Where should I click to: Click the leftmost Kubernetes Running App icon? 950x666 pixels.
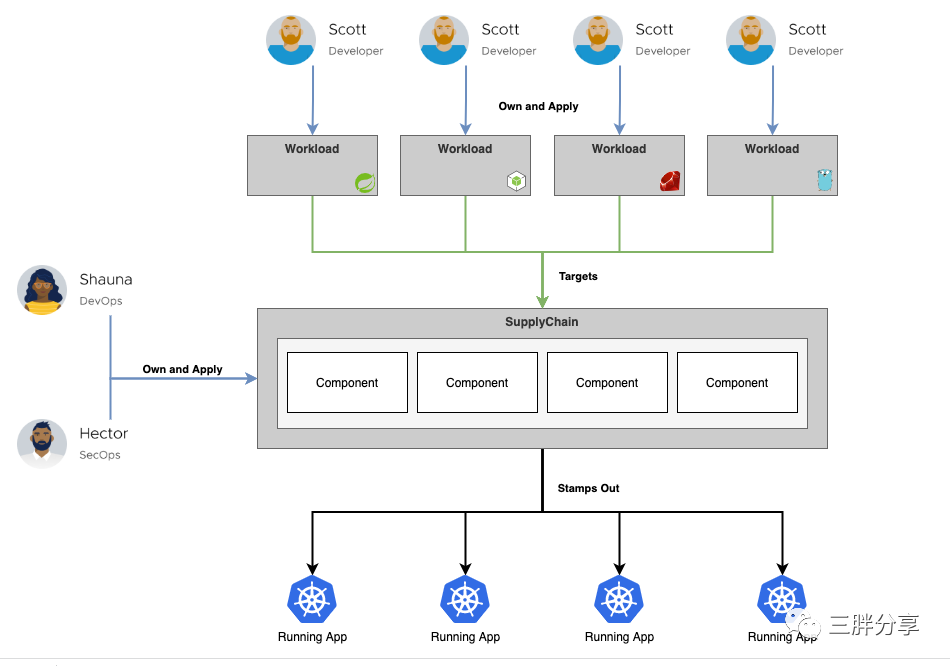[x=312, y=600]
